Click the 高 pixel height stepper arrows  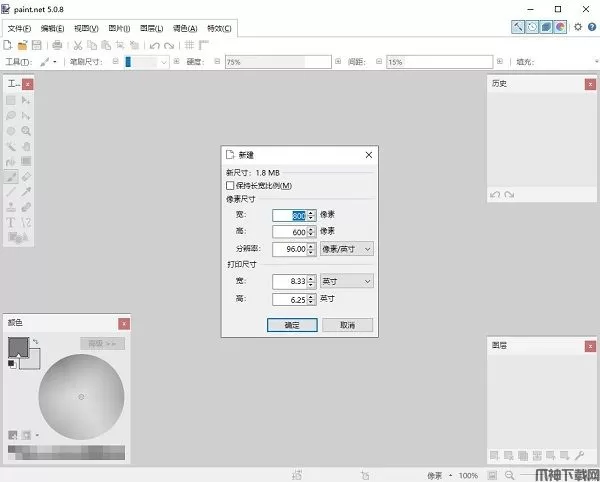click(x=311, y=232)
